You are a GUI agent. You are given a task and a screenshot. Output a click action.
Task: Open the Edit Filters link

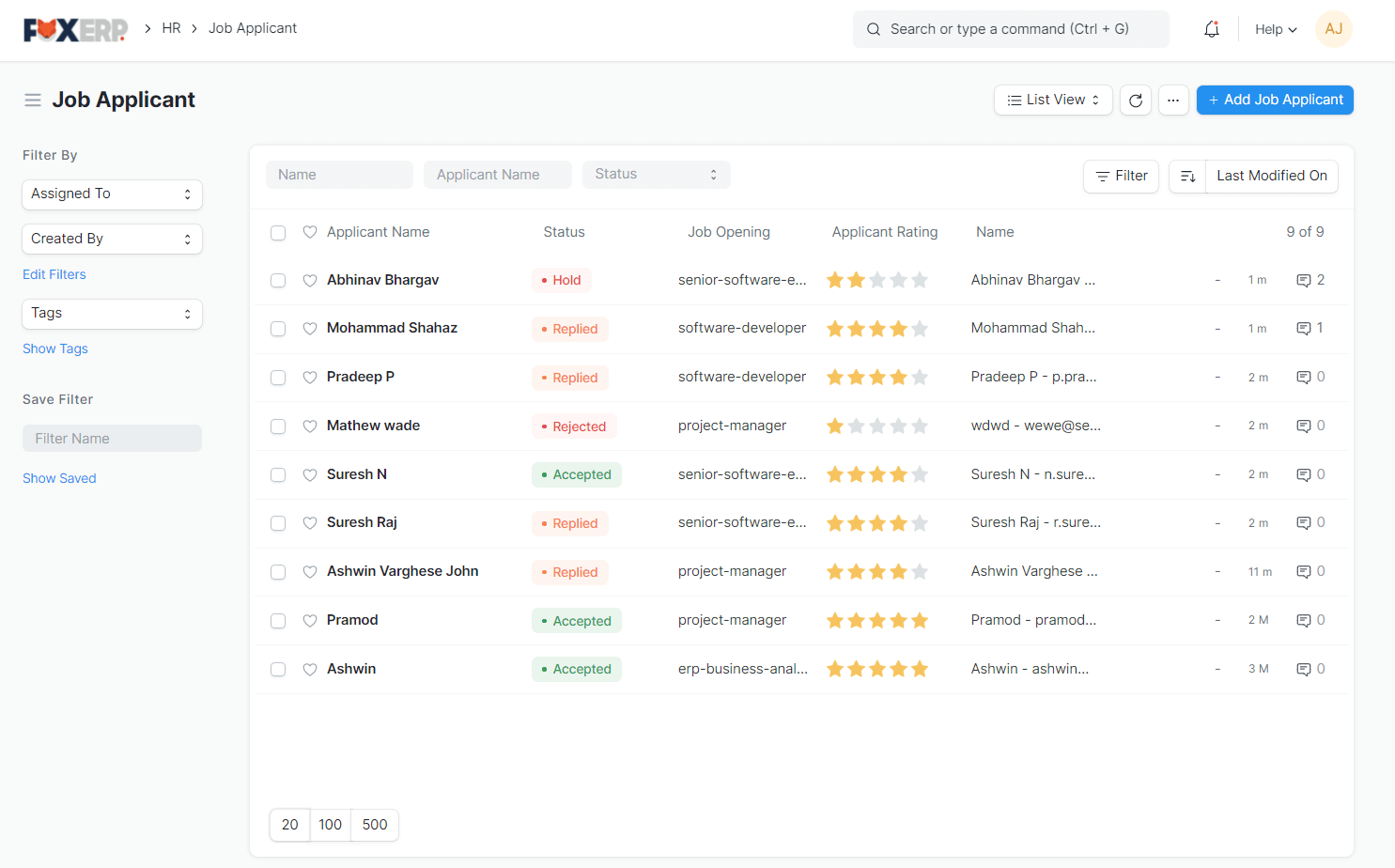click(x=54, y=274)
